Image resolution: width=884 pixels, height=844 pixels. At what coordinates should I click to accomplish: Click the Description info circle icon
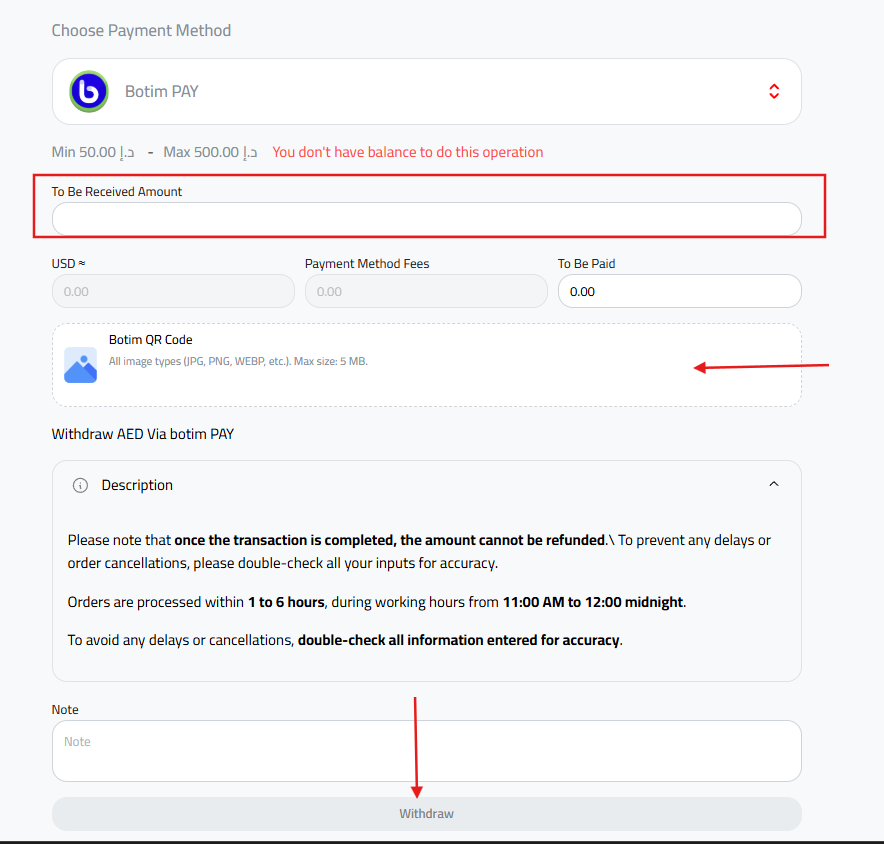(x=81, y=485)
